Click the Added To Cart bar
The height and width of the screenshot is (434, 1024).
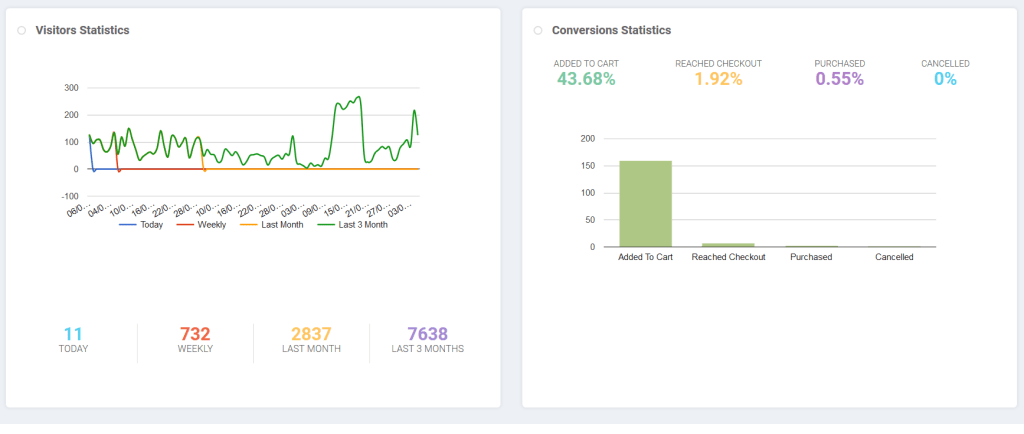click(645, 204)
